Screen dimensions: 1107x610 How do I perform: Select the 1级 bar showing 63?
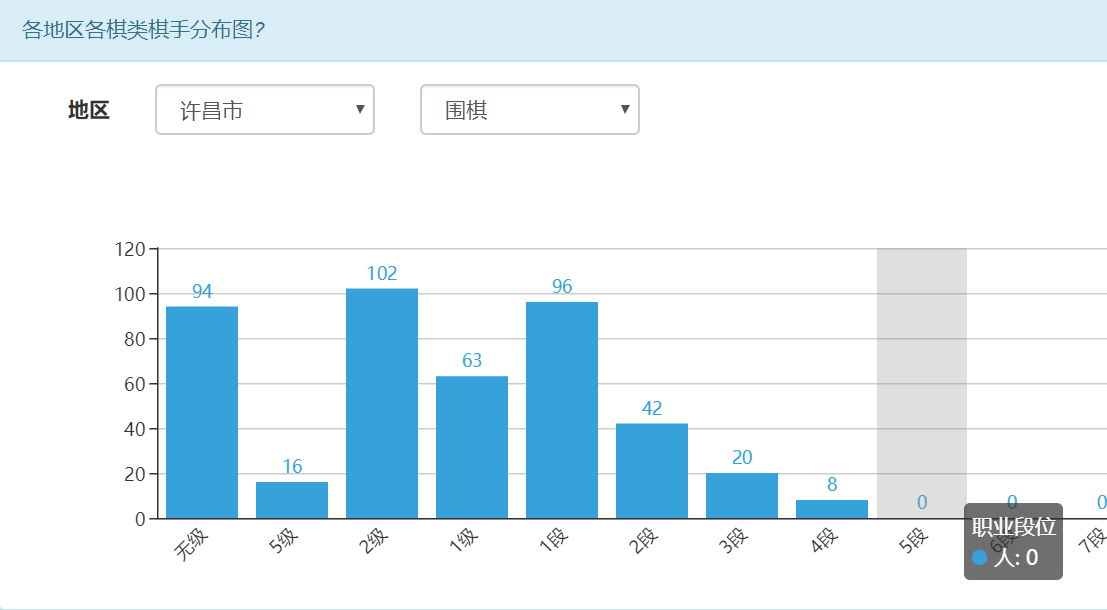point(472,447)
